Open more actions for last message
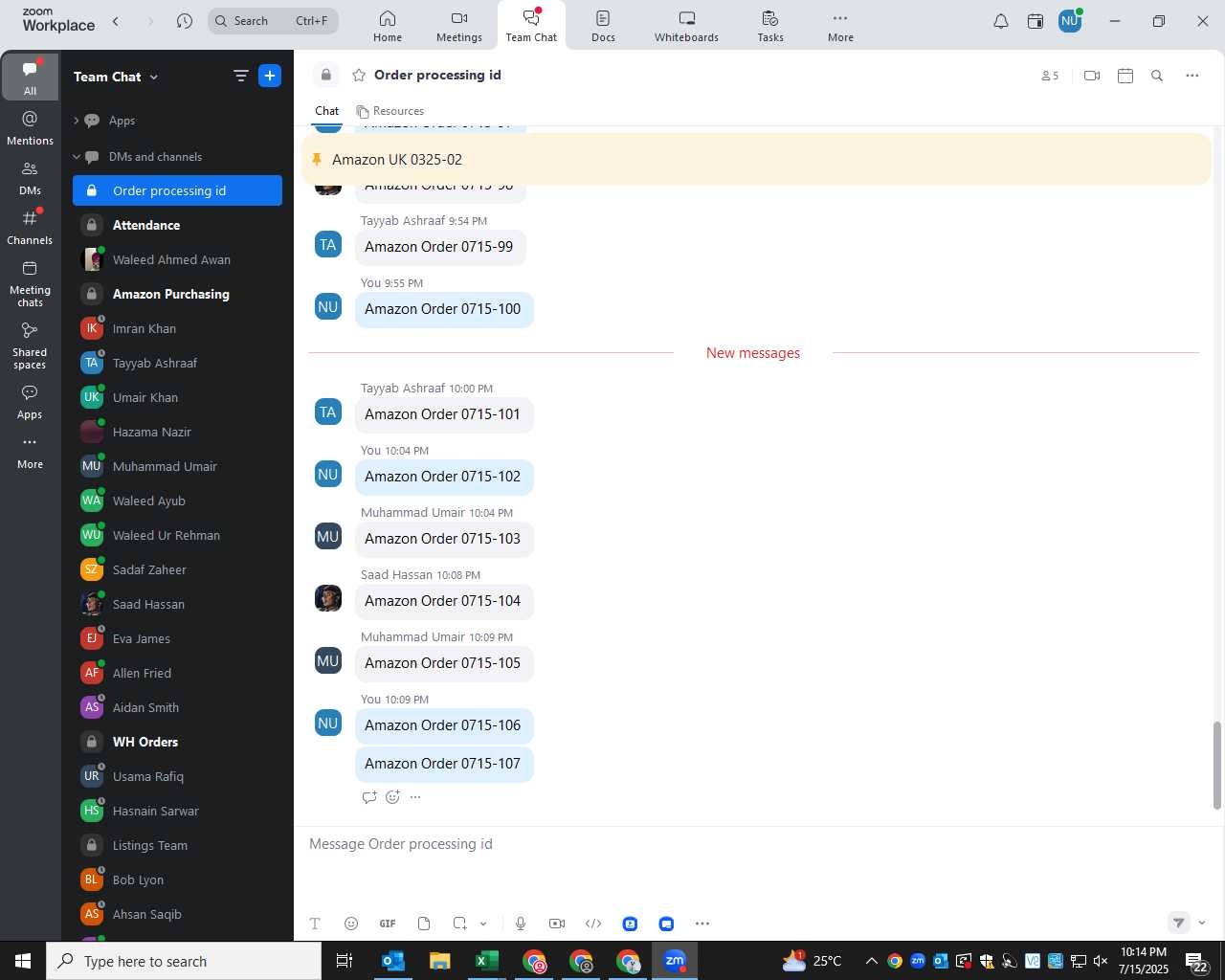 [415, 797]
